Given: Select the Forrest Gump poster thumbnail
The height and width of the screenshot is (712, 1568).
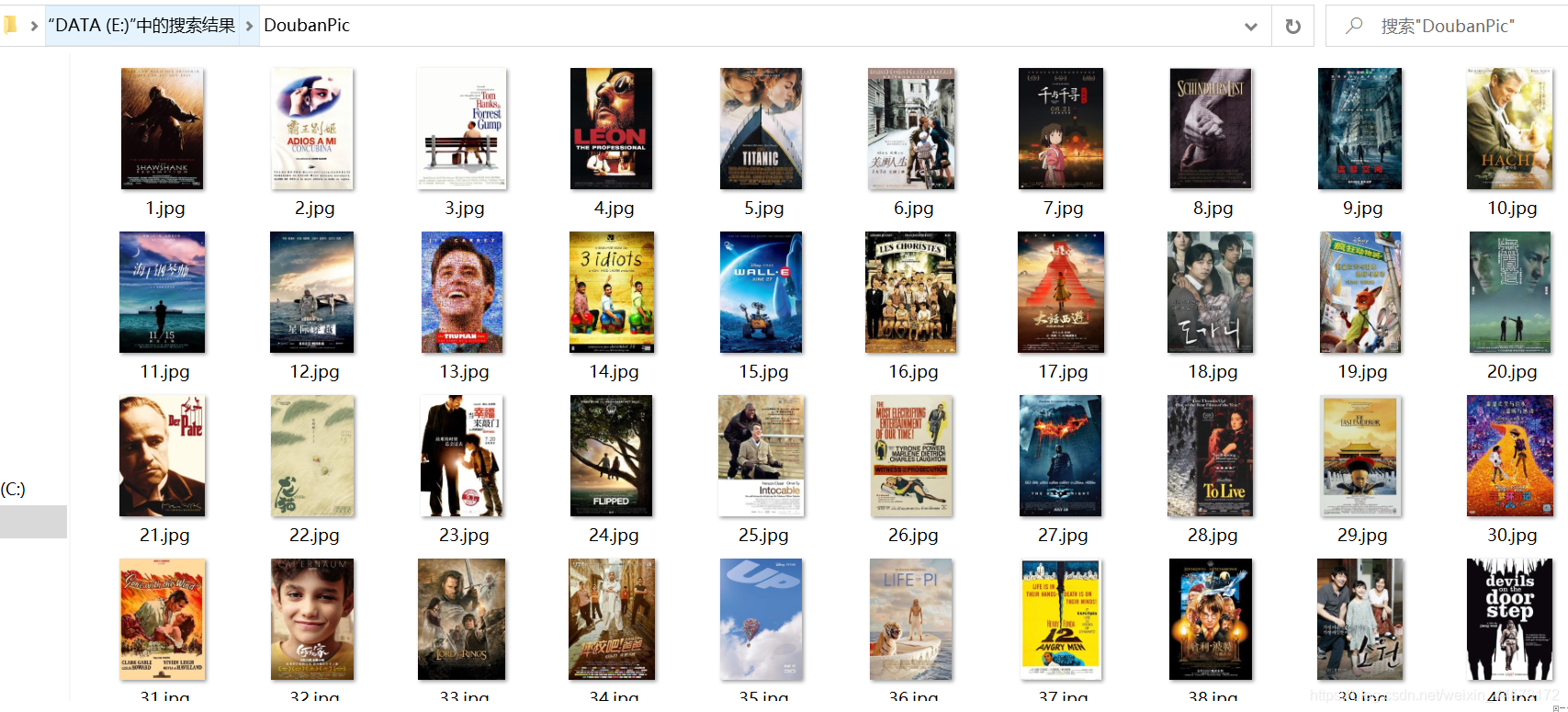Looking at the screenshot, I should point(462,129).
